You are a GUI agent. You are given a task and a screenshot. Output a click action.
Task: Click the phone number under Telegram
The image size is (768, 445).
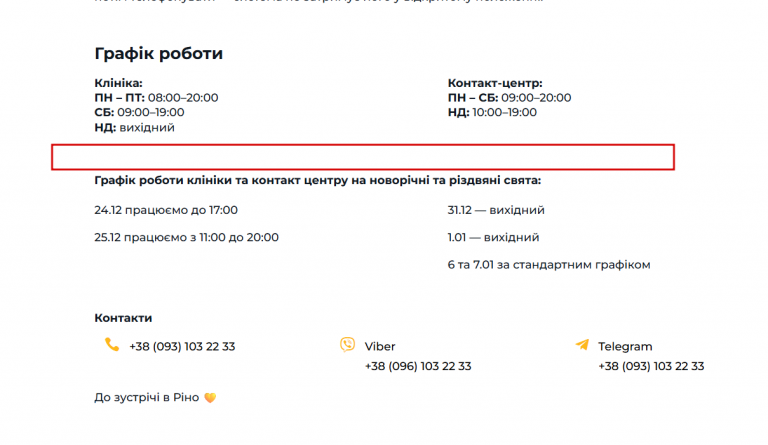pyautogui.click(x=651, y=366)
